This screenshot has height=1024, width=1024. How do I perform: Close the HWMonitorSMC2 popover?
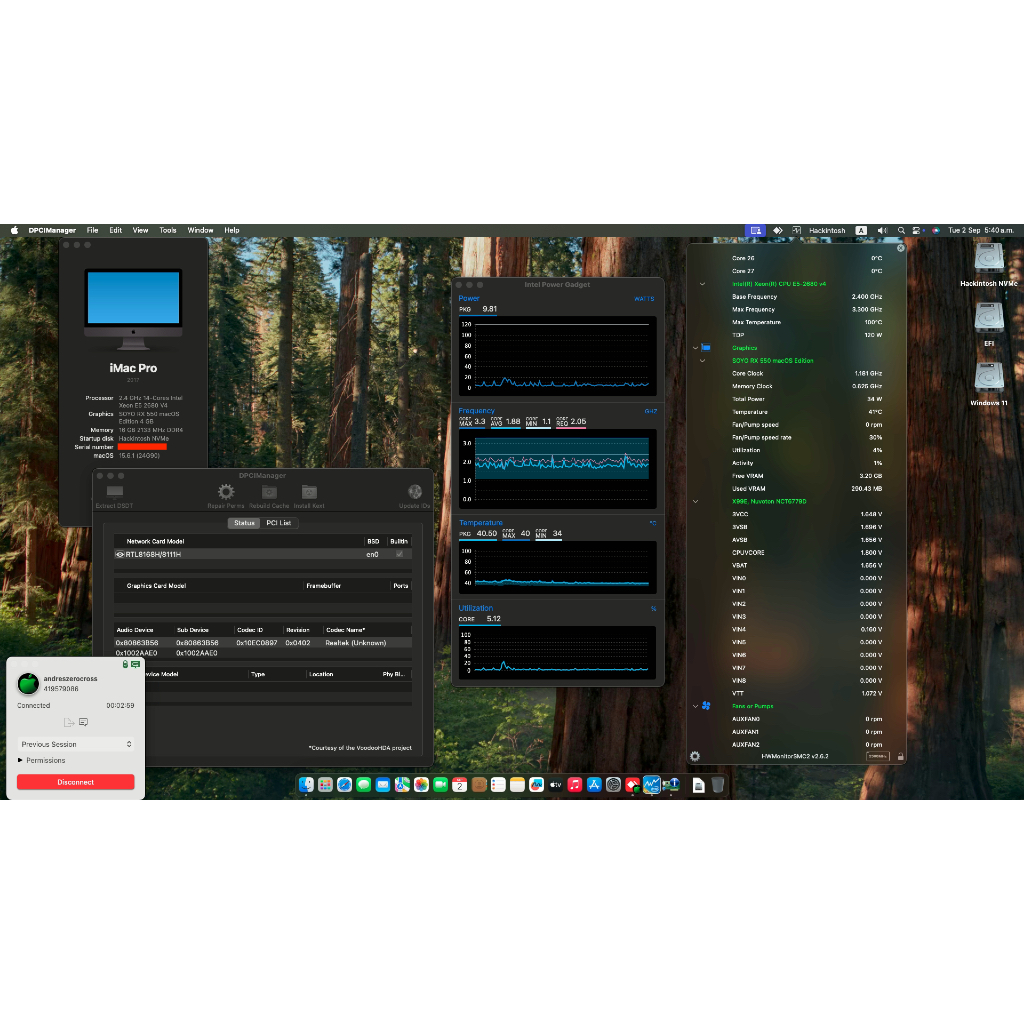coord(900,247)
